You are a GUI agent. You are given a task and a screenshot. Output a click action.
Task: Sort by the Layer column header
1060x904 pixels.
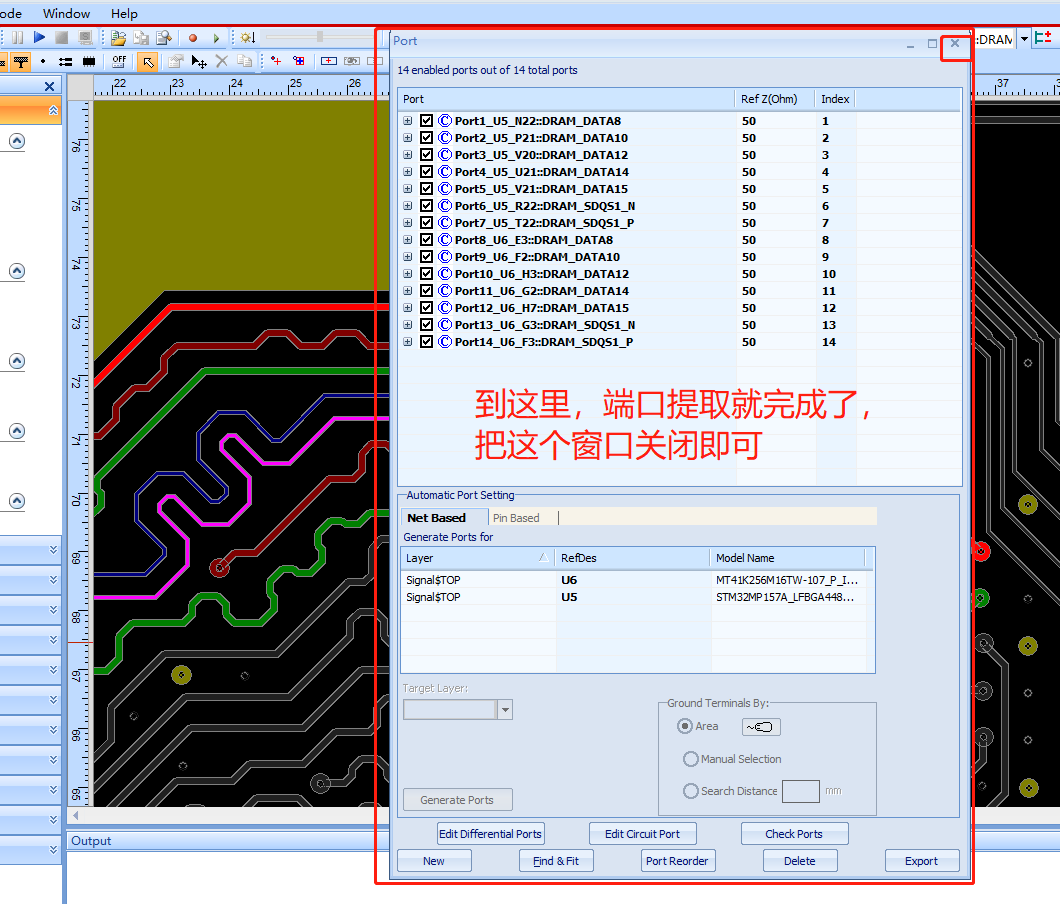tap(477, 558)
